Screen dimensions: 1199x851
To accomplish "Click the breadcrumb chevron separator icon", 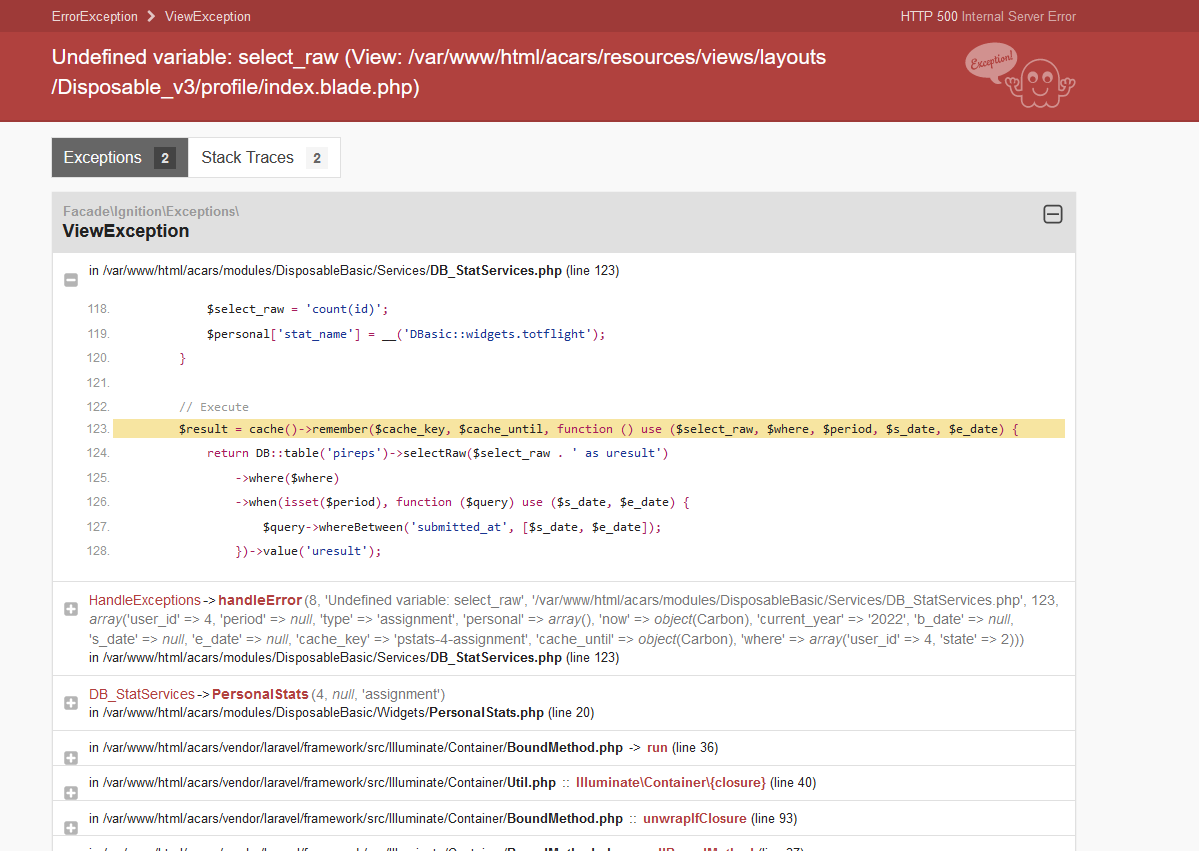I will point(151,16).
